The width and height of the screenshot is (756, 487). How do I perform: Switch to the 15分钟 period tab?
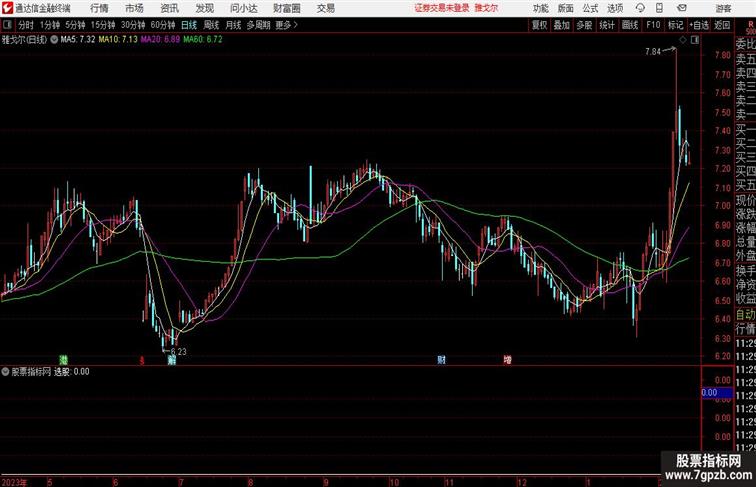click(103, 25)
